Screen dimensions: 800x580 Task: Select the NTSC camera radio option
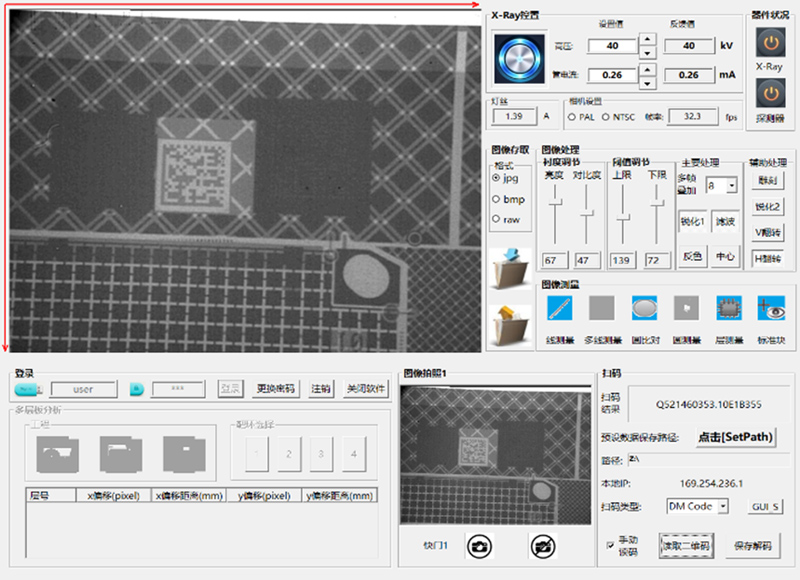(605, 117)
